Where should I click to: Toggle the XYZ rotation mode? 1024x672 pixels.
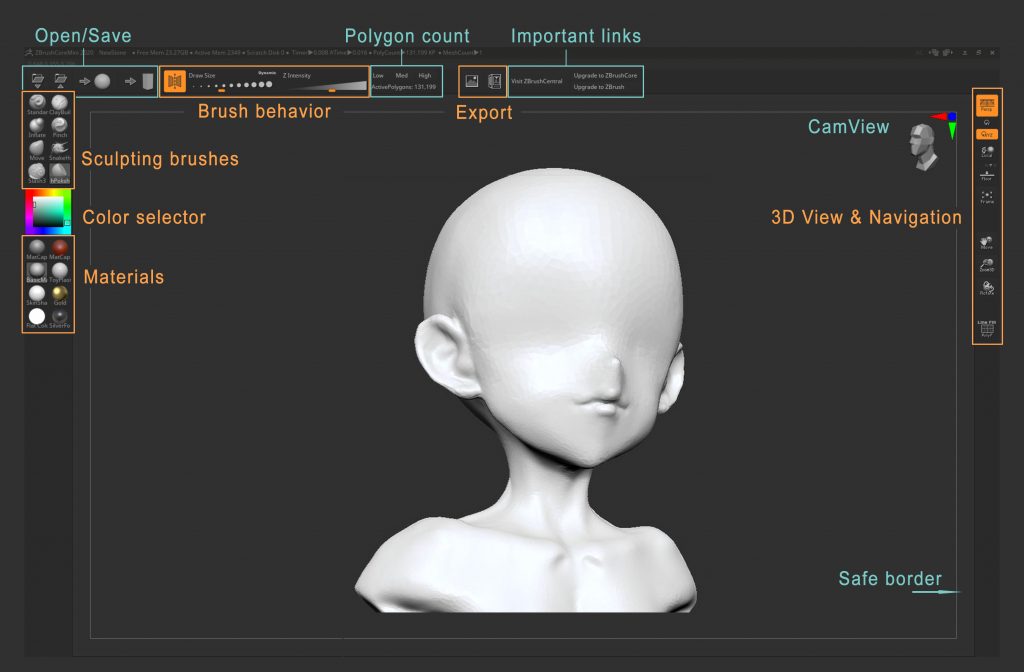pos(987,133)
